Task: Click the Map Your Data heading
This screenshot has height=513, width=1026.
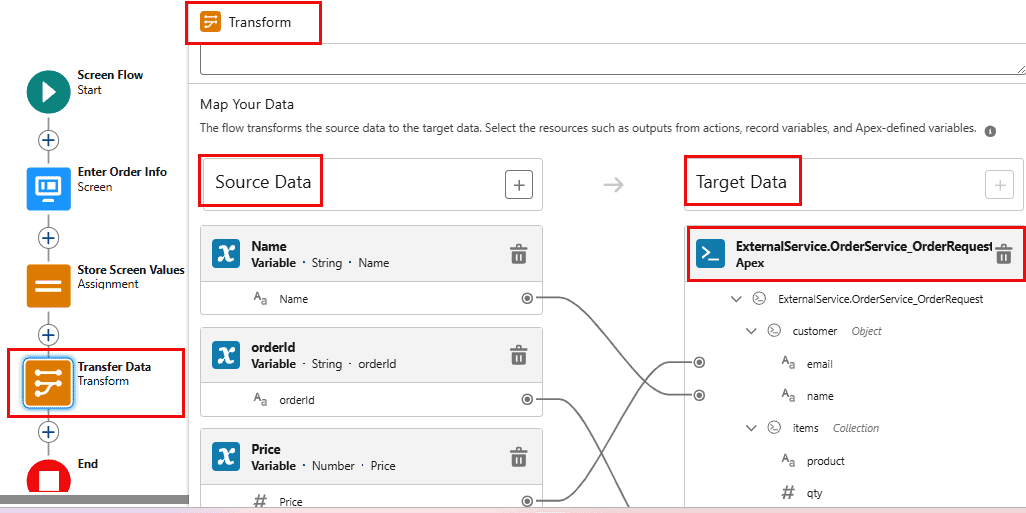Action: pos(247,105)
